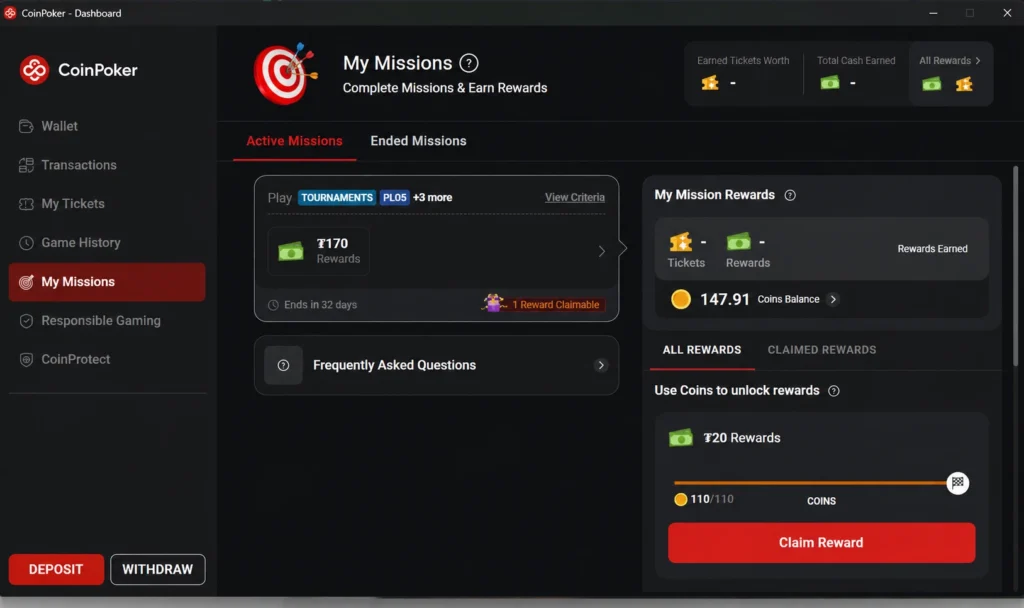Switch to Ended Missions tab
The height and width of the screenshot is (608, 1024).
[x=419, y=141]
